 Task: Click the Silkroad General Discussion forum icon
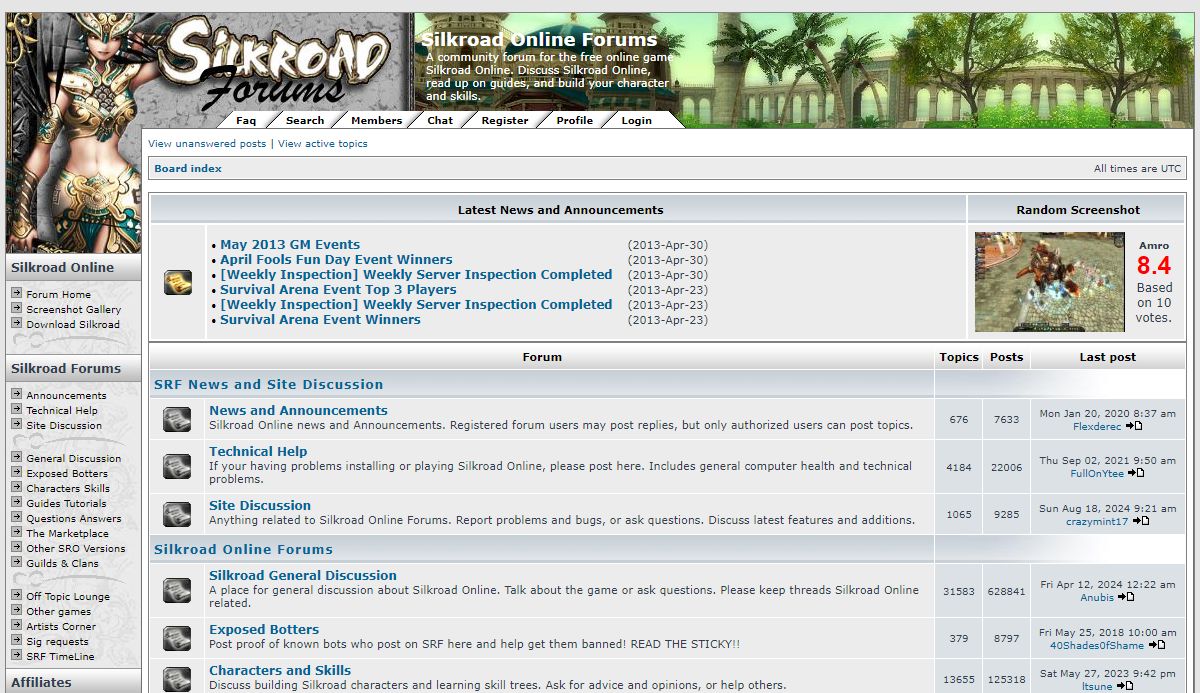coord(177,590)
